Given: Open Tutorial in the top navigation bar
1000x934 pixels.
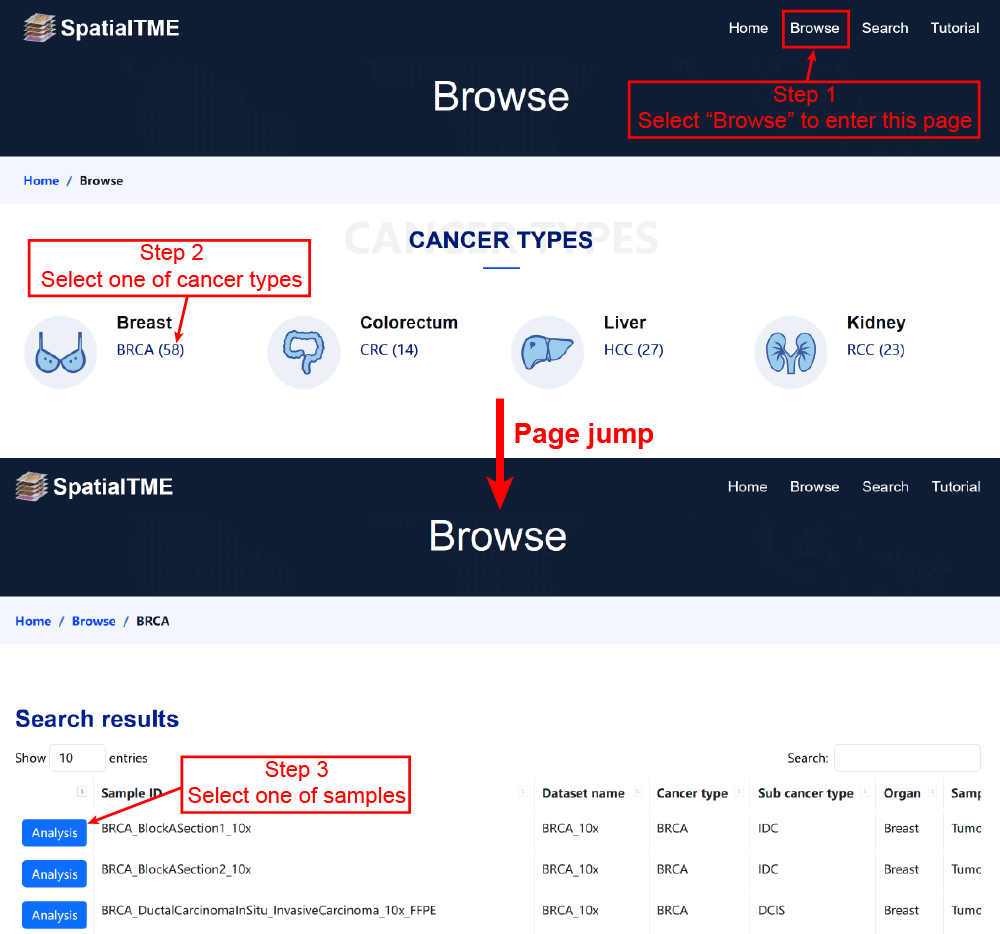Looking at the screenshot, I should pos(955,28).
